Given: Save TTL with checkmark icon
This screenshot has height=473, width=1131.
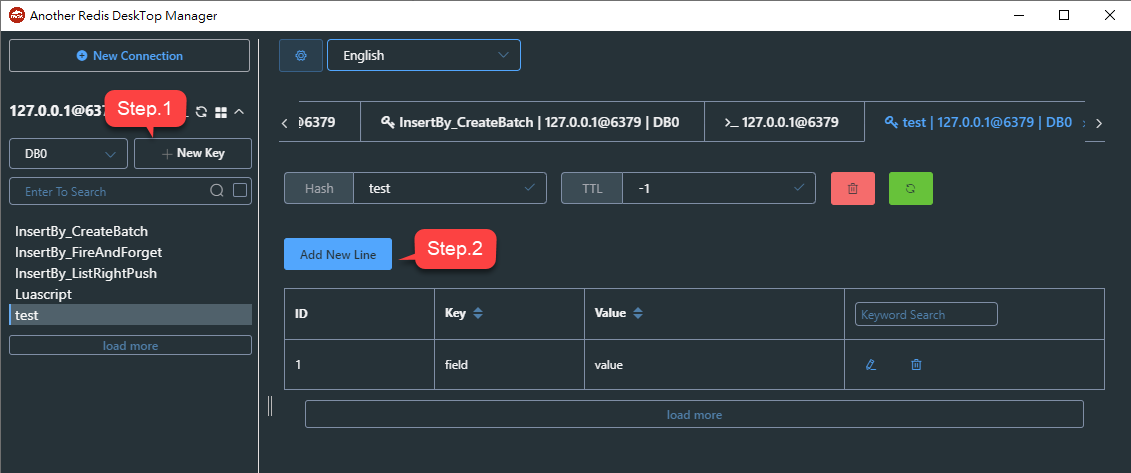Looking at the screenshot, I should [x=798, y=187].
